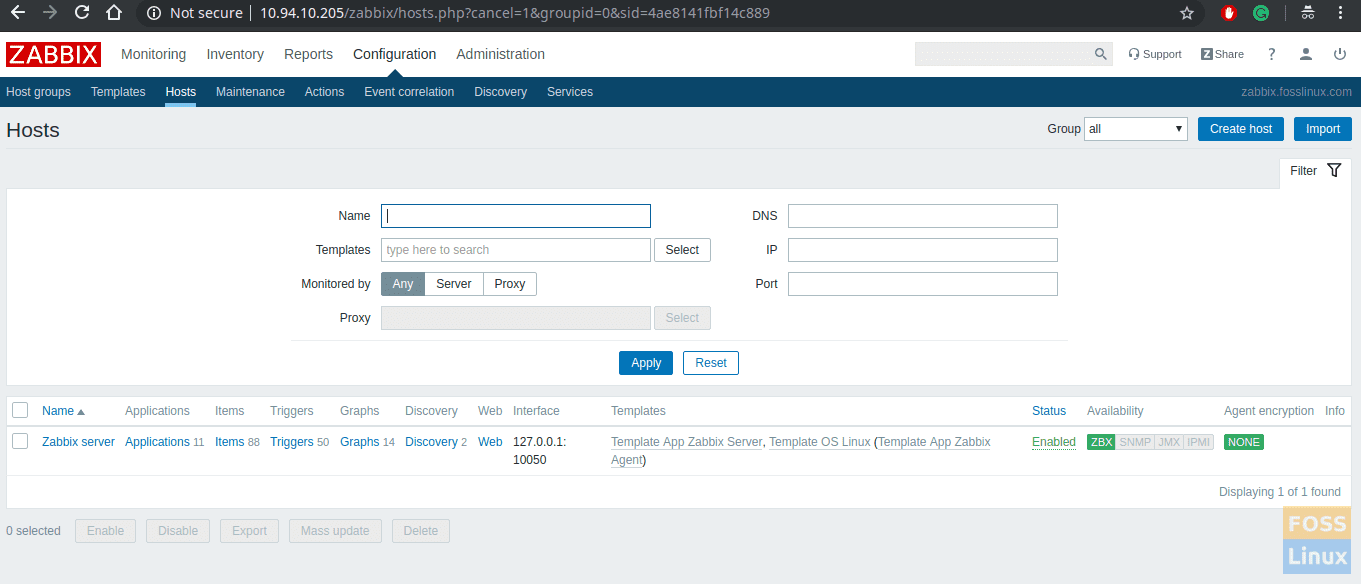Go to the Templates submenu tab
1361x584 pixels.
coord(118,92)
